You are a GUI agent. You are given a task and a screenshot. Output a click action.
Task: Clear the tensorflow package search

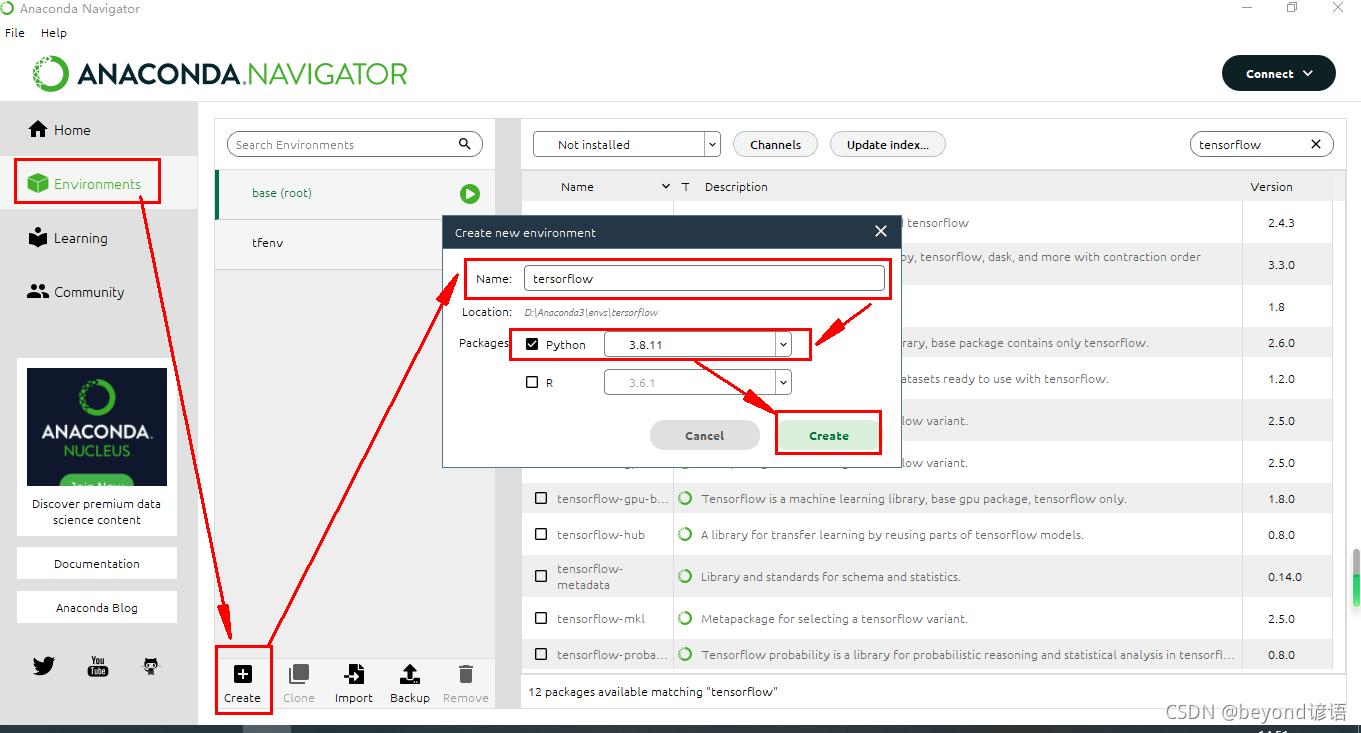[1316, 144]
